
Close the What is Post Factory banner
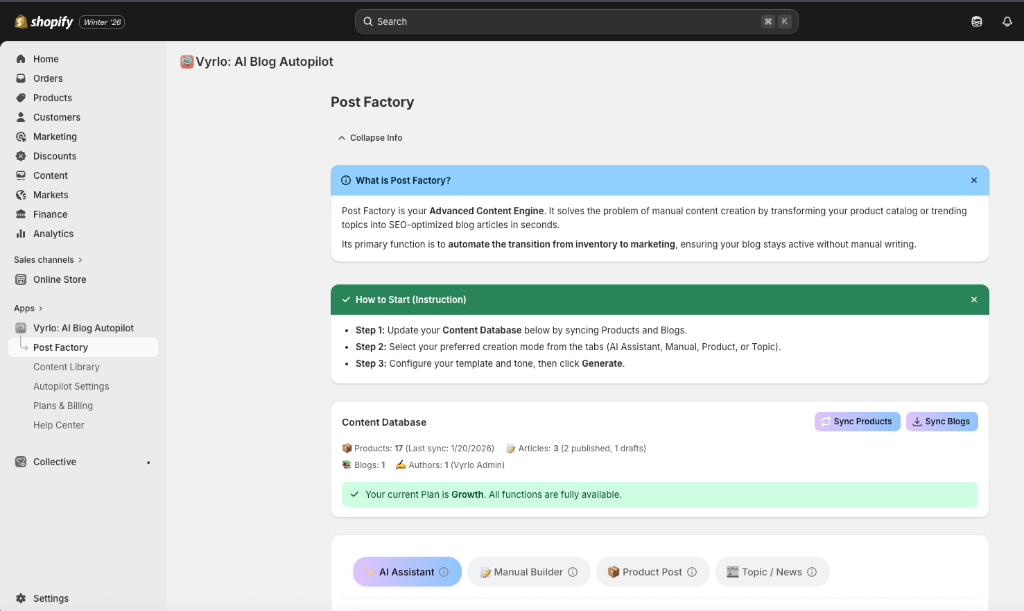[974, 180]
